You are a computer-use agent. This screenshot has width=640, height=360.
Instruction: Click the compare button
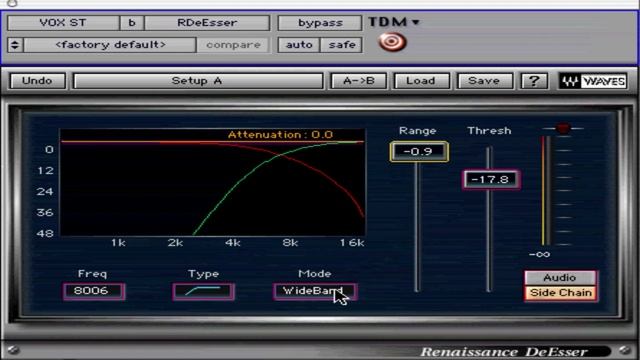[233, 44]
